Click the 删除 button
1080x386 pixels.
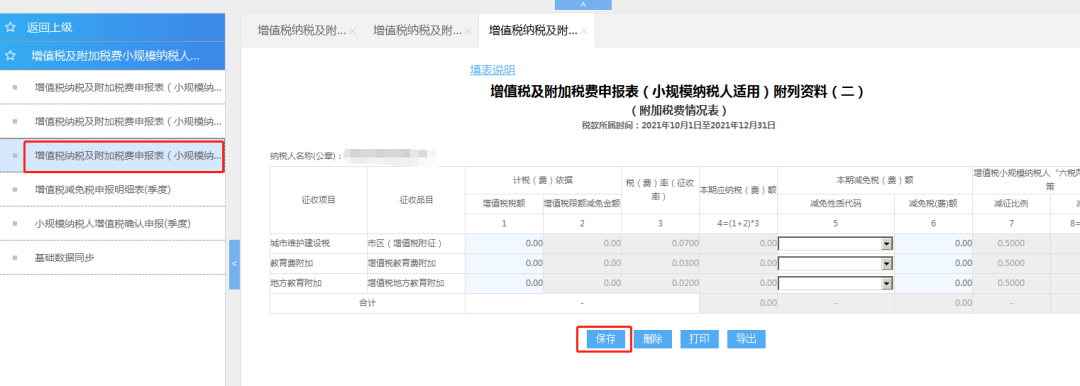[652, 339]
